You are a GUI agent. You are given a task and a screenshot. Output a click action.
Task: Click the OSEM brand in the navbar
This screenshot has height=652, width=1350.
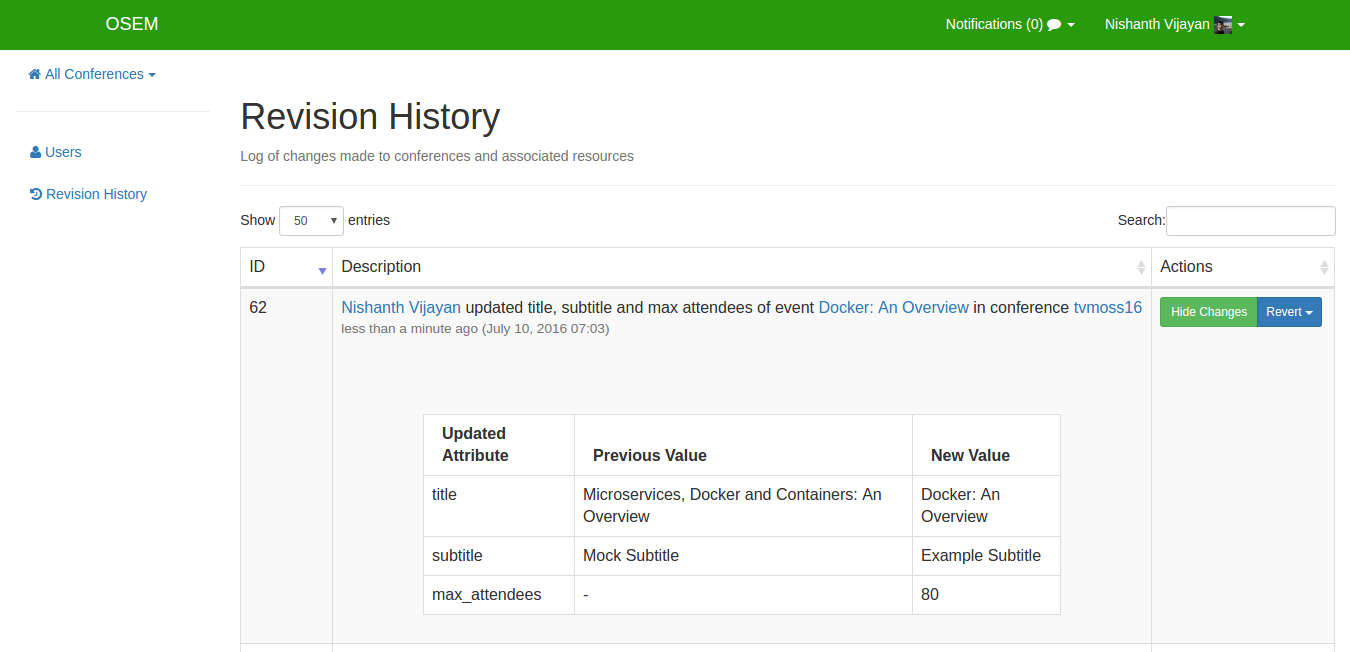click(132, 24)
